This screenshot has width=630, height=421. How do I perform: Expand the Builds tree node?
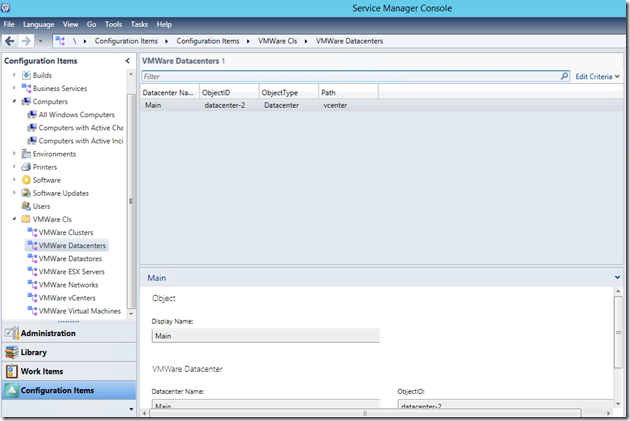tap(15, 75)
